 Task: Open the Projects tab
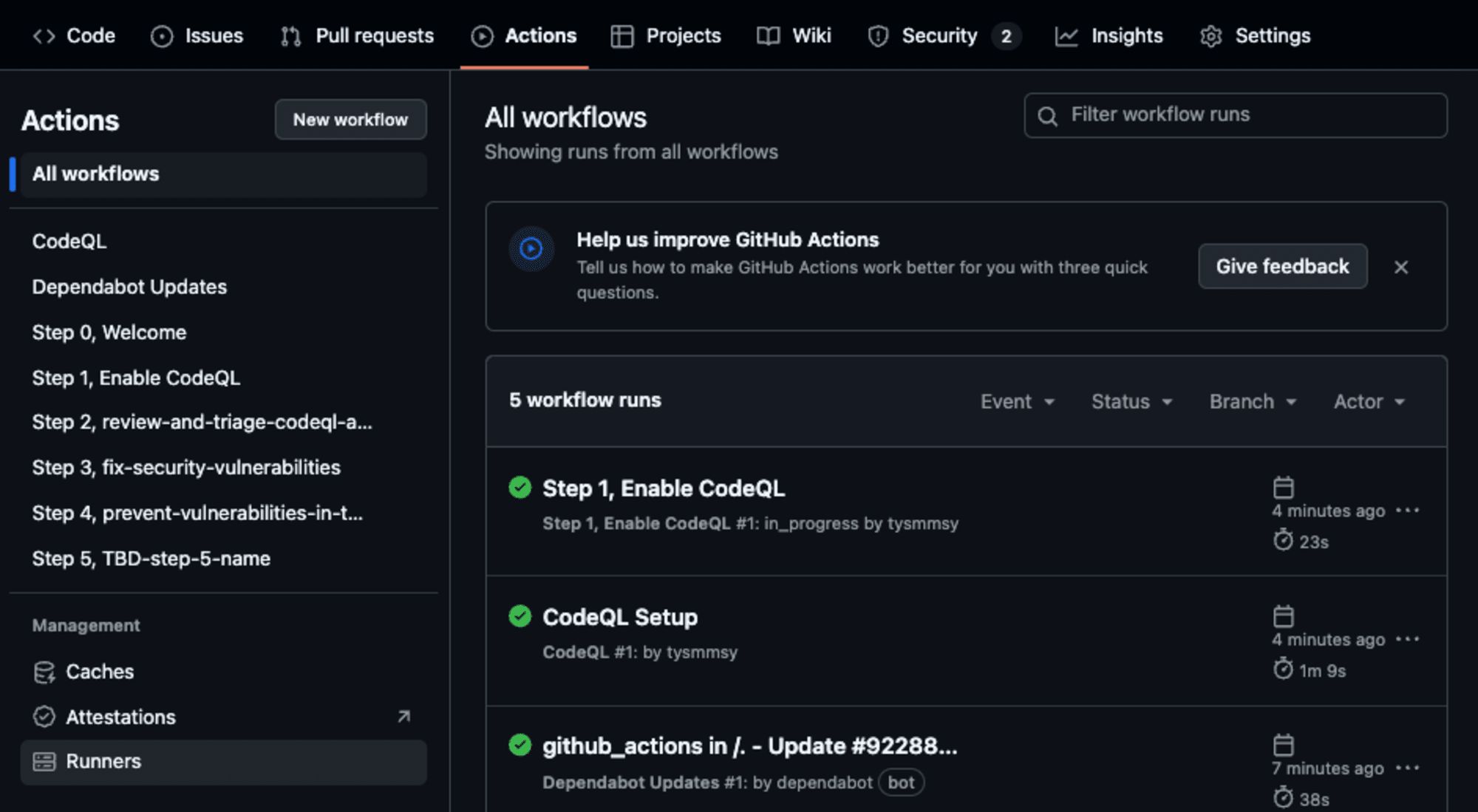coord(666,35)
